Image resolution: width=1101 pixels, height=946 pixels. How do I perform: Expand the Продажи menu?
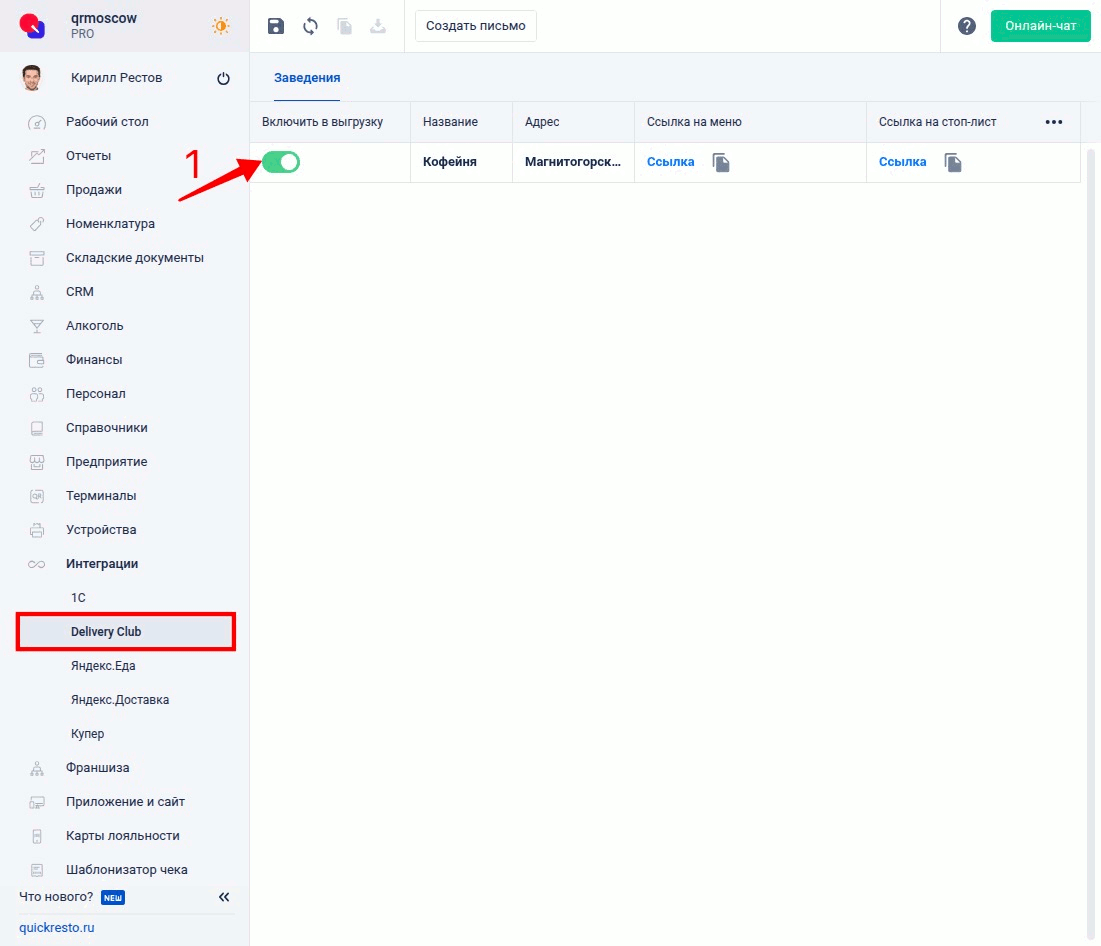pos(94,190)
